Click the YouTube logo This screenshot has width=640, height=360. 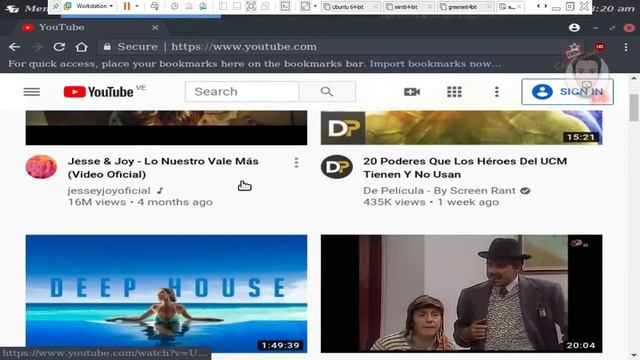coord(98,92)
